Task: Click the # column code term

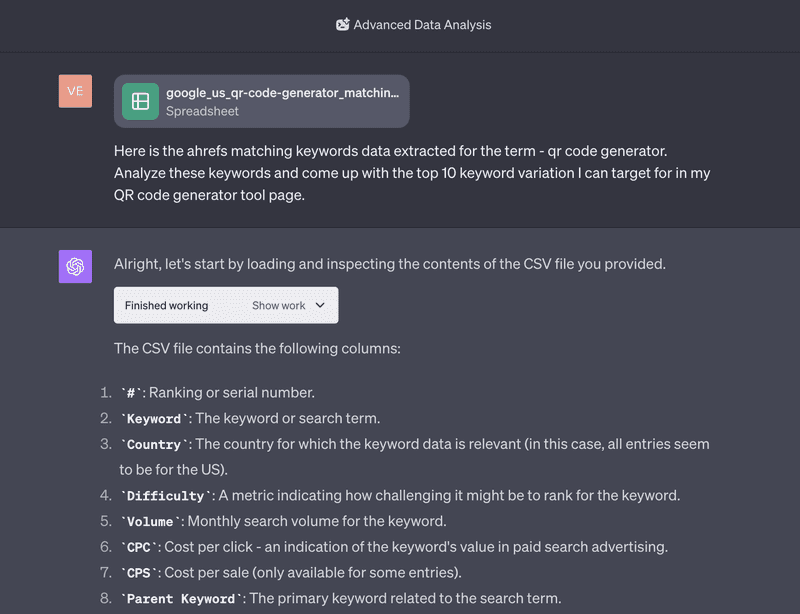Action: 131,393
